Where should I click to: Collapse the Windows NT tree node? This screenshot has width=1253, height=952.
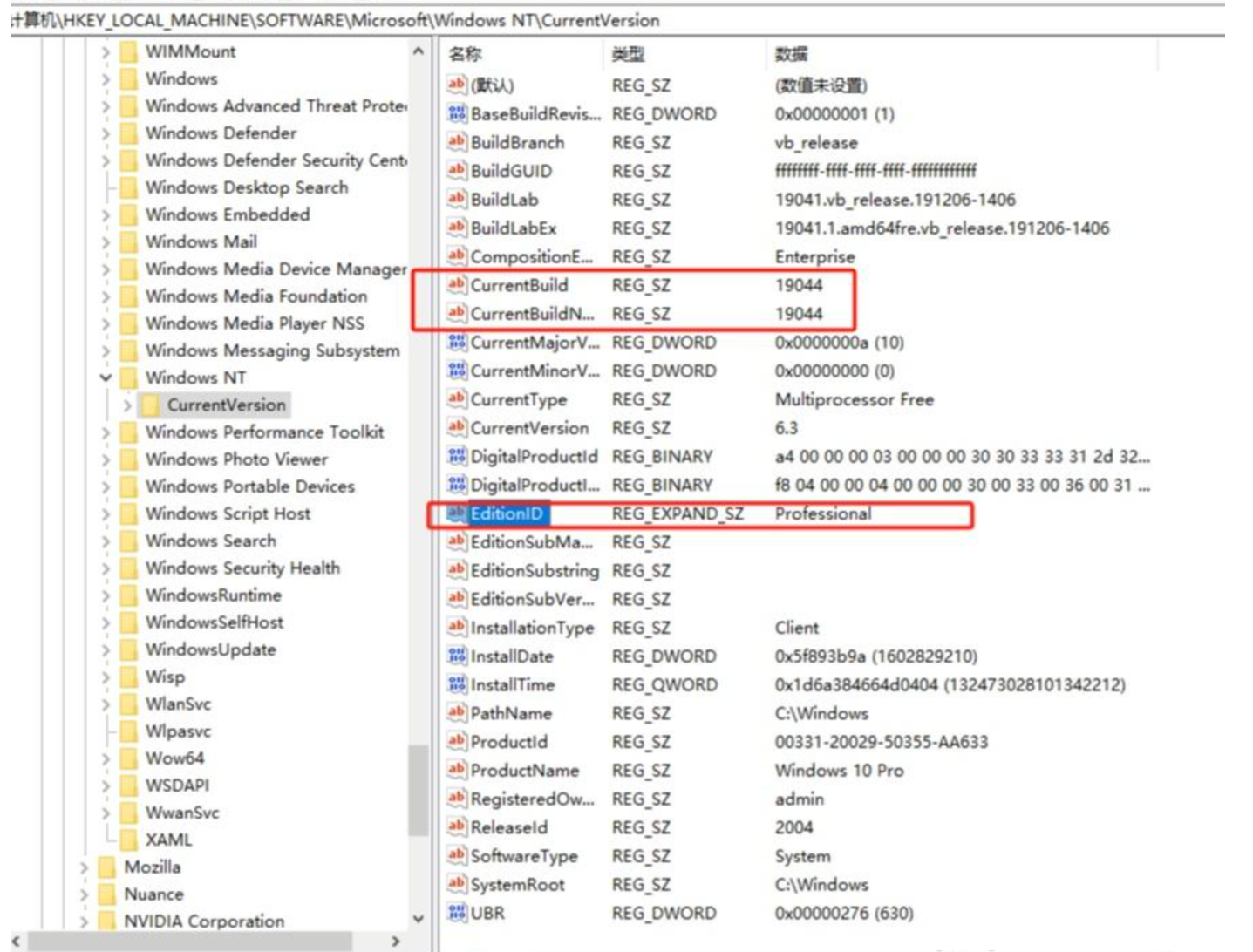[106, 377]
